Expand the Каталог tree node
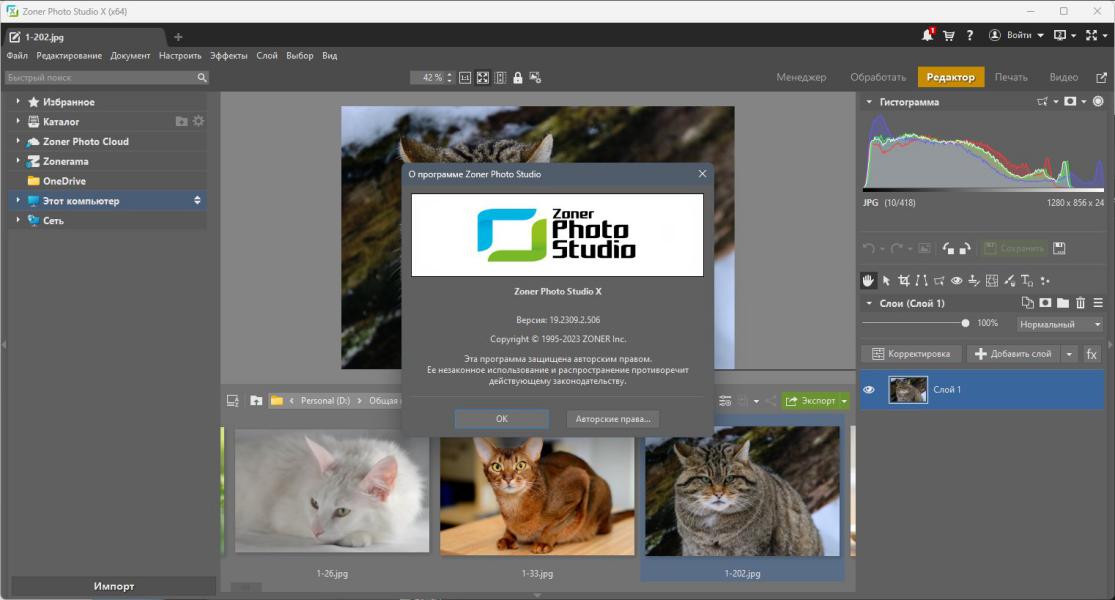Image resolution: width=1115 pixels, height=600 pixels. coord(18,121)
